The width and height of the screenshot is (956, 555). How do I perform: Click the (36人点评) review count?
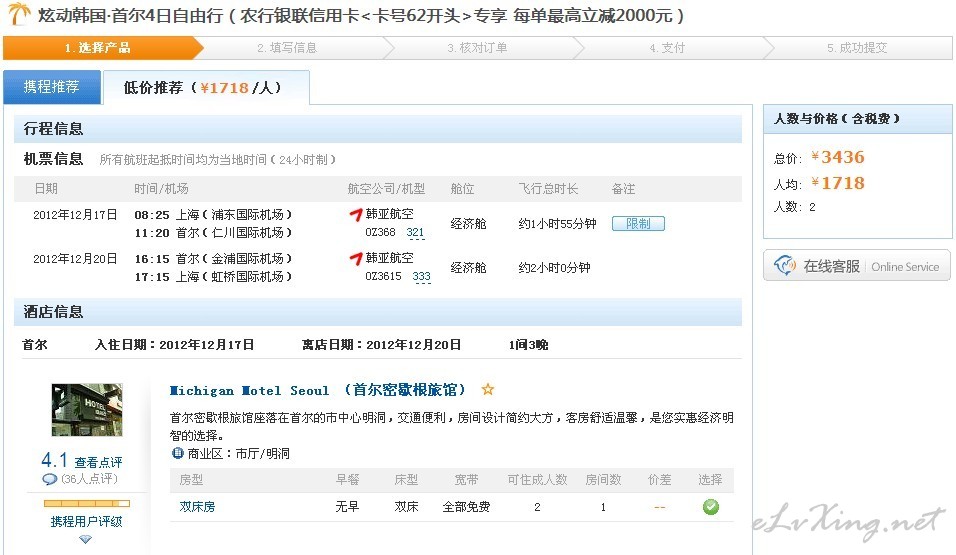click(89, 479)
